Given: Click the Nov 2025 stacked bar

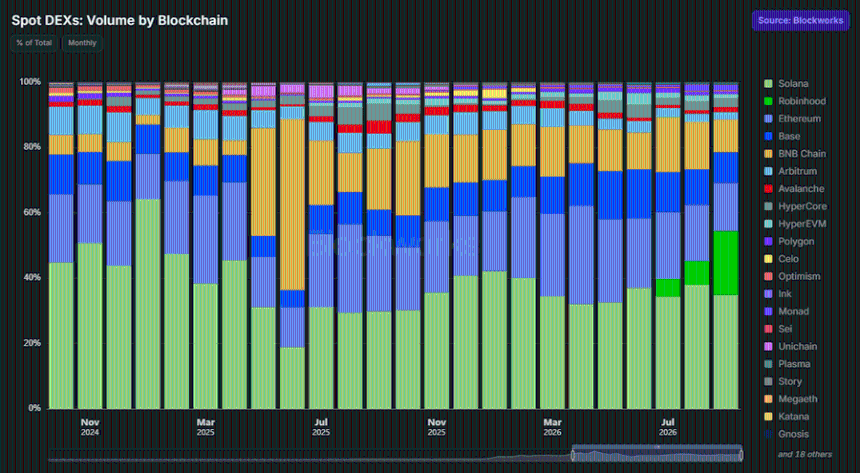Looking at the screenshot, I should coord(437,245).
